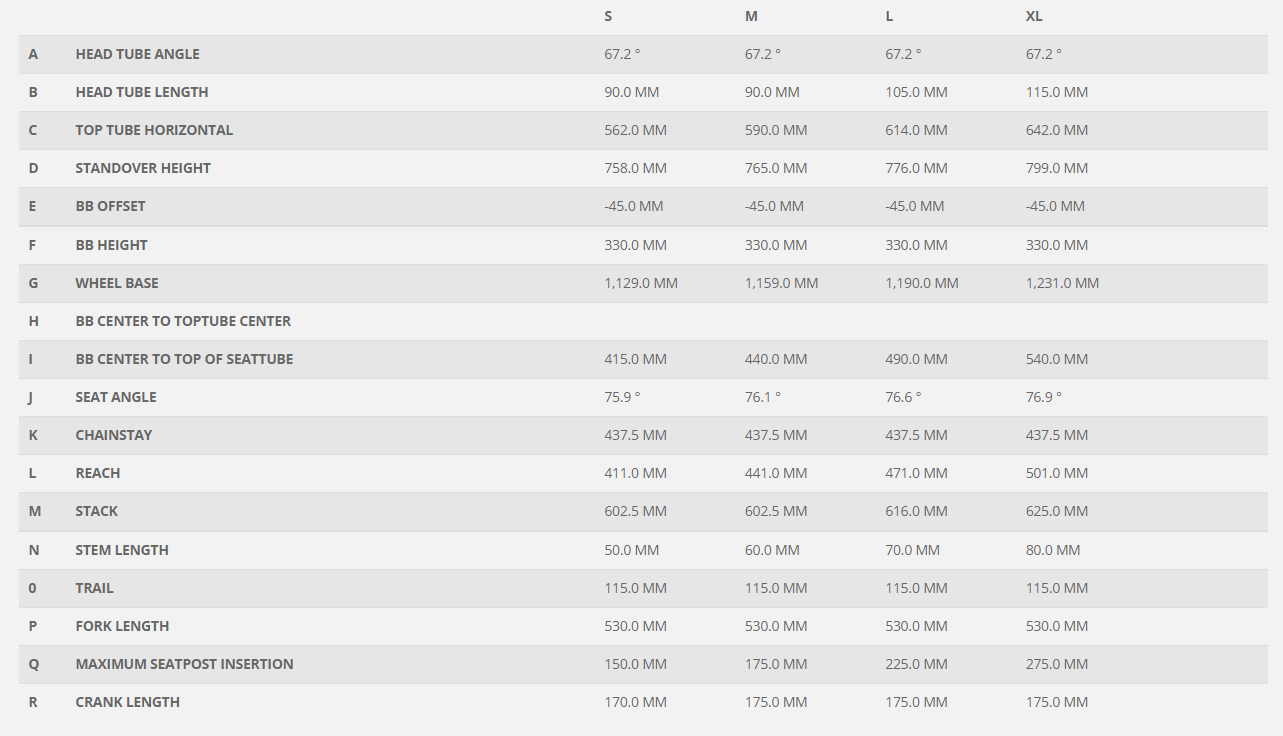Click the FORK LENGTH row label

pyautogui.click(x=123, y=626)
